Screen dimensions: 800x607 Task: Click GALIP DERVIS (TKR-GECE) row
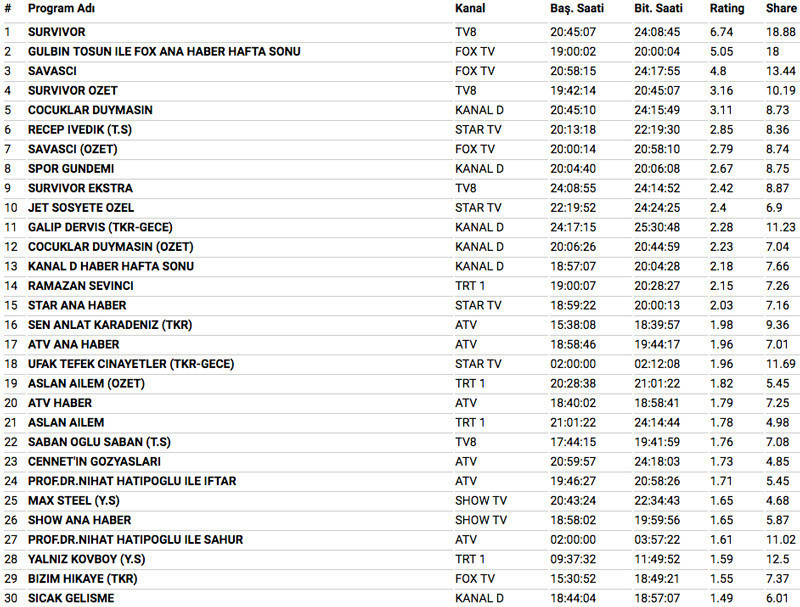(87, 227)
